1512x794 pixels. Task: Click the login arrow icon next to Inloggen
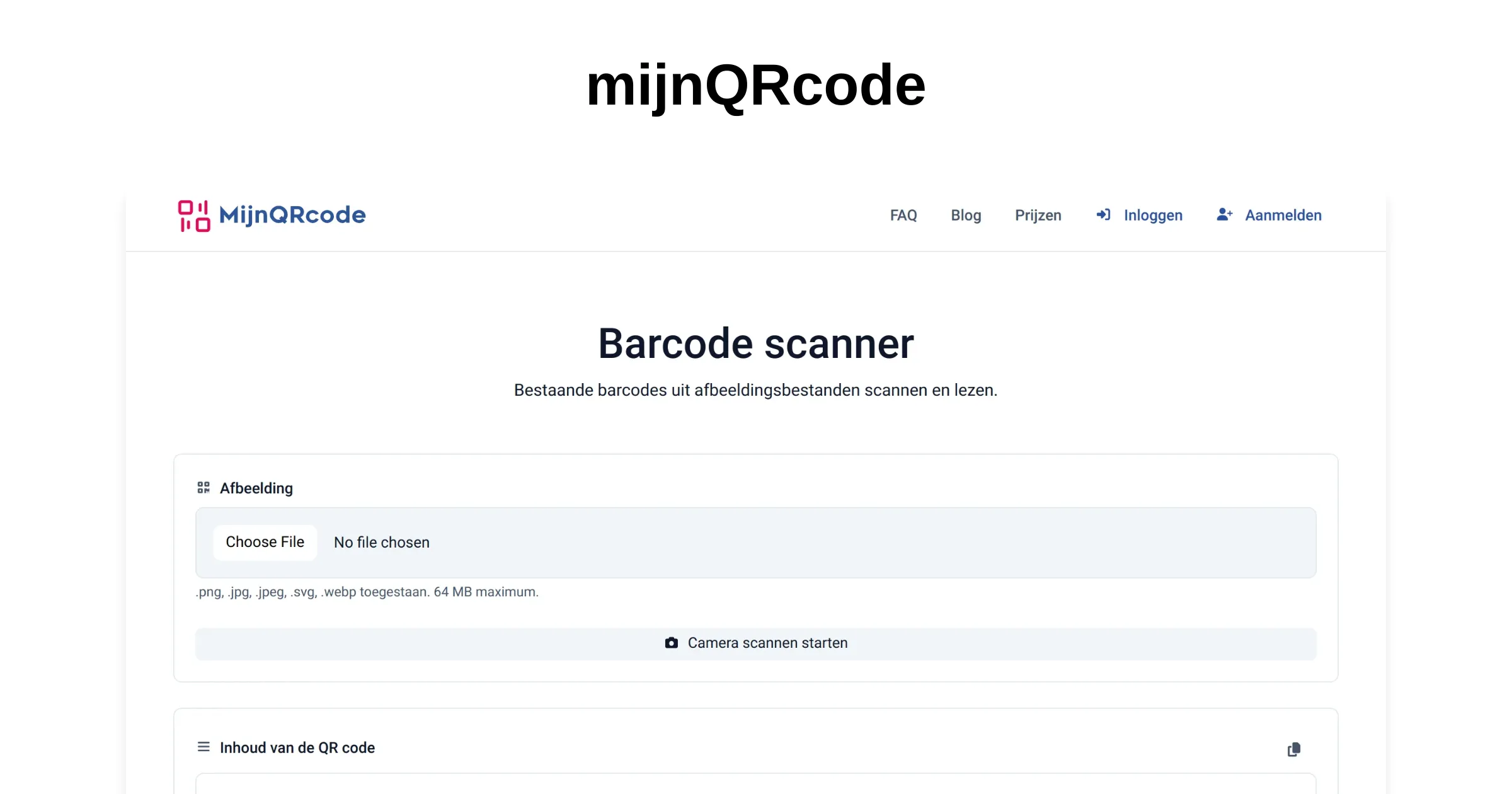point(1103,215)
